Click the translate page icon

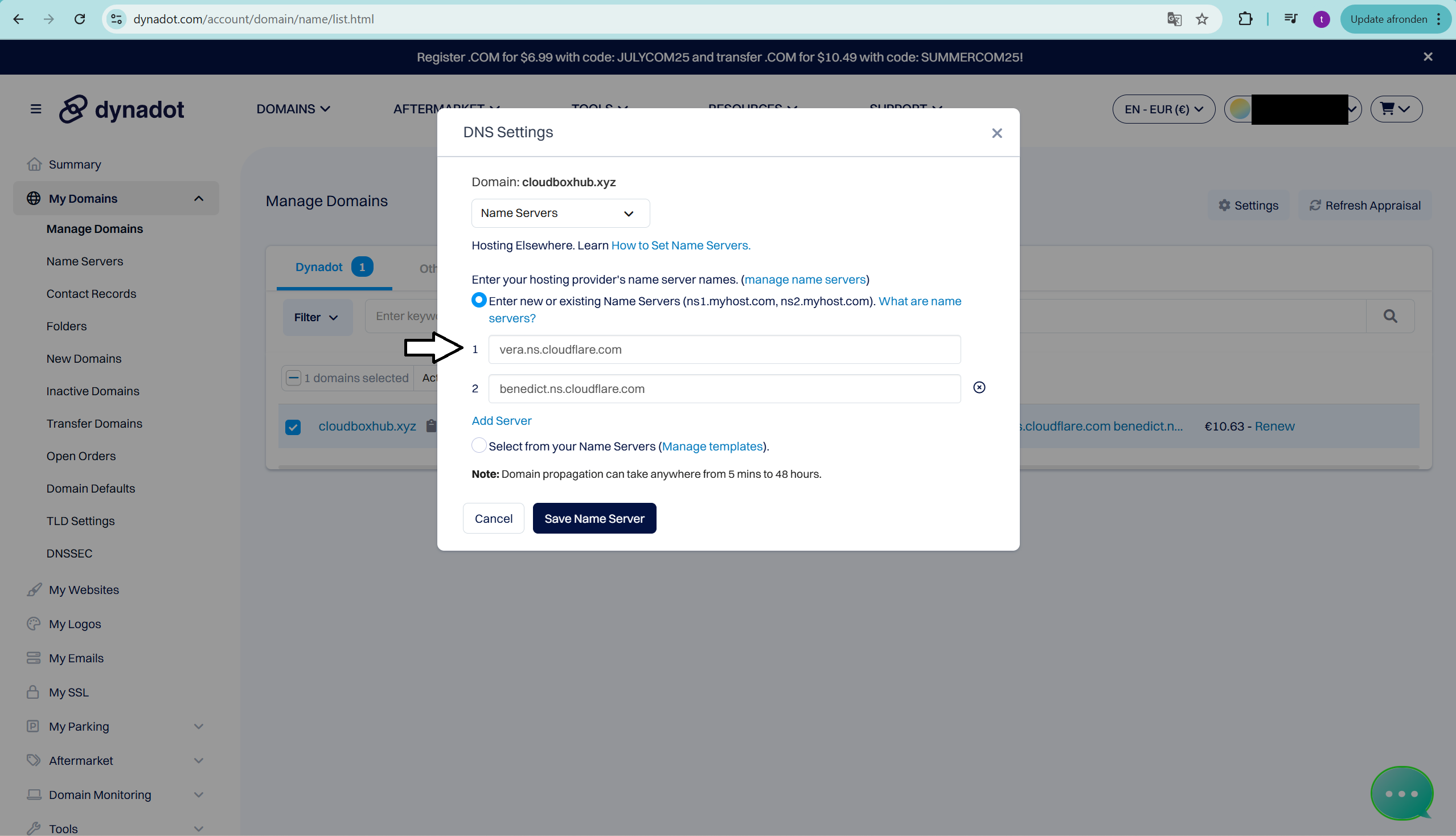(x=1174, y=19)
